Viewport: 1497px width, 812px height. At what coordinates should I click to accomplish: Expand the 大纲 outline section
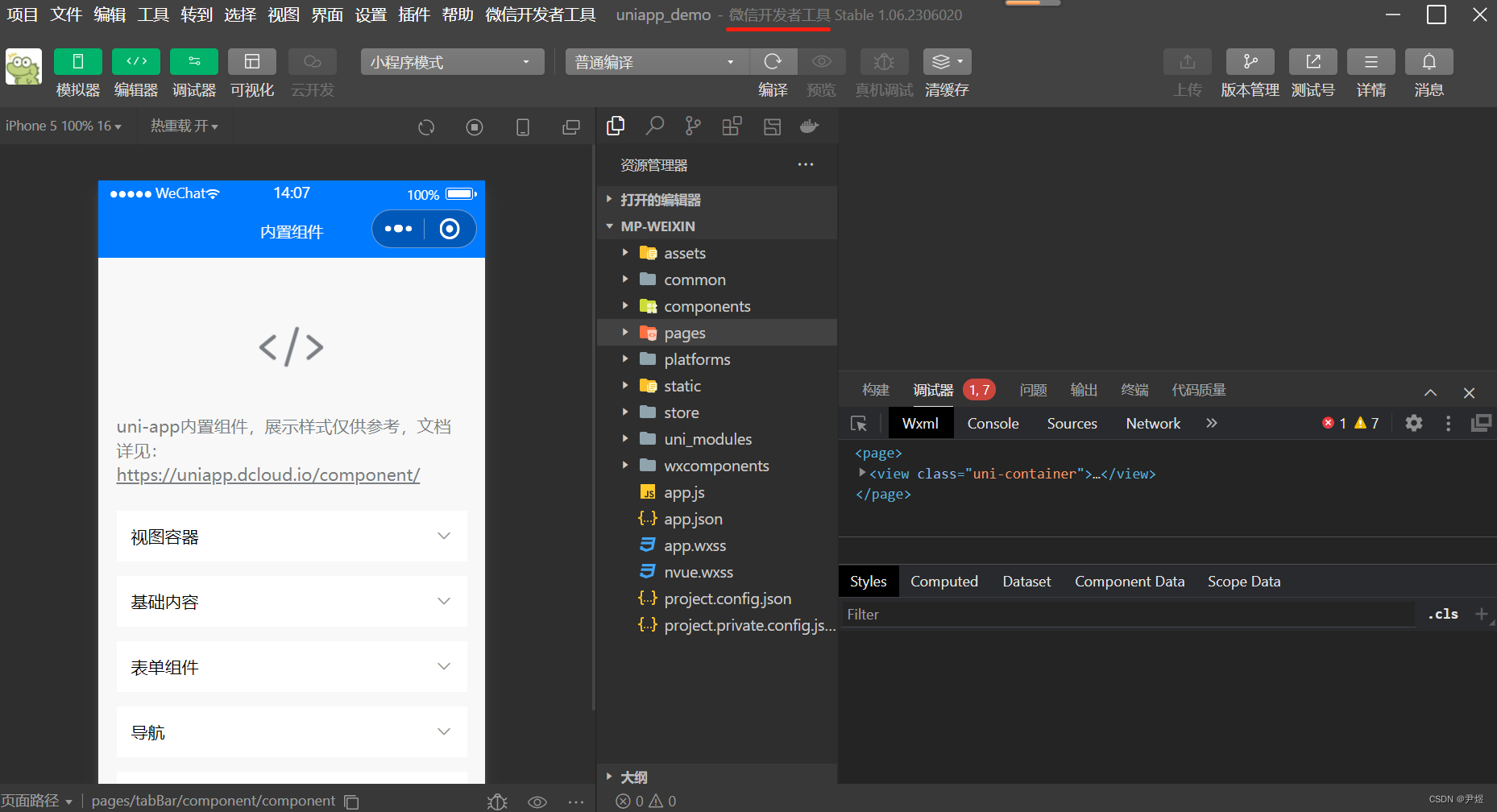pyautogui.click(x=717, y=777)
